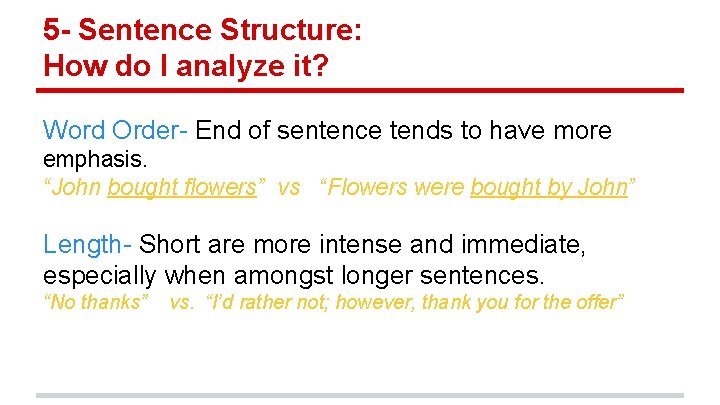This screenshot has width=720, height=405.
Task: Click the "How do I analyze it?" heading
Action: pos(186,65)
